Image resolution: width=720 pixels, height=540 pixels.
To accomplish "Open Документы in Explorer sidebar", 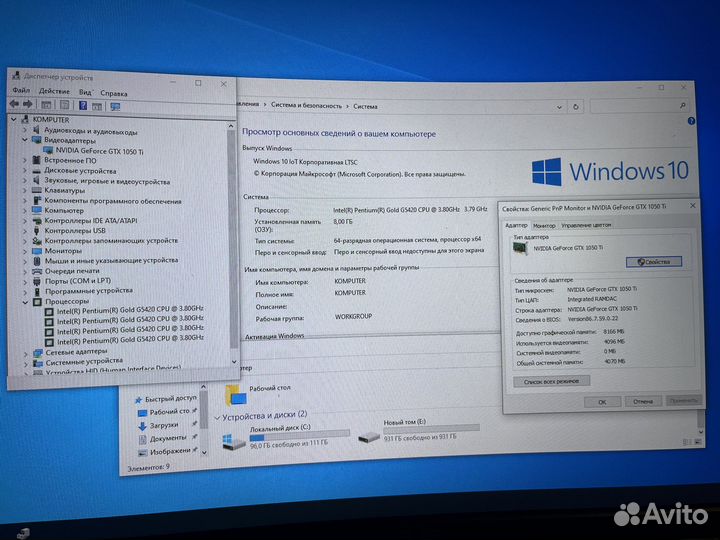I will coord(163,438).
